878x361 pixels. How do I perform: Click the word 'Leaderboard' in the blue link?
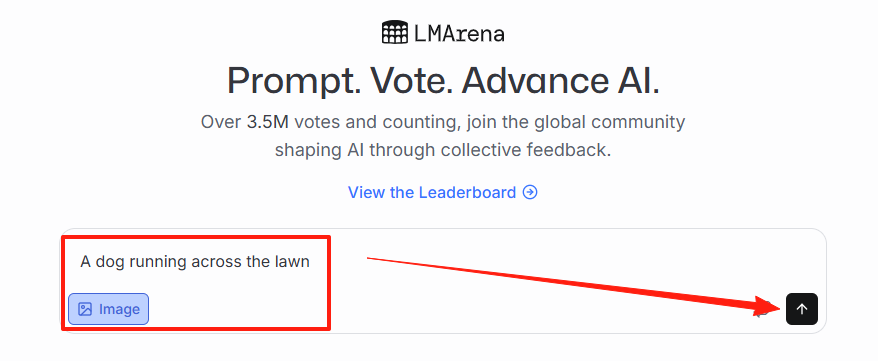(x=467, y=193)
